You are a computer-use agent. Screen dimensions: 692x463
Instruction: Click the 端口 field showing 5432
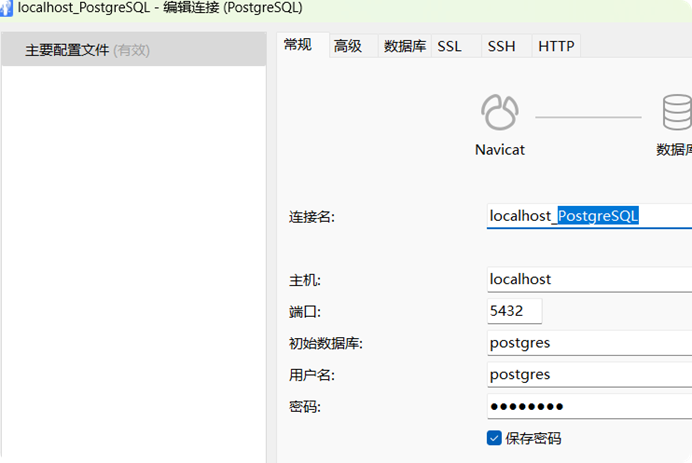515,311
